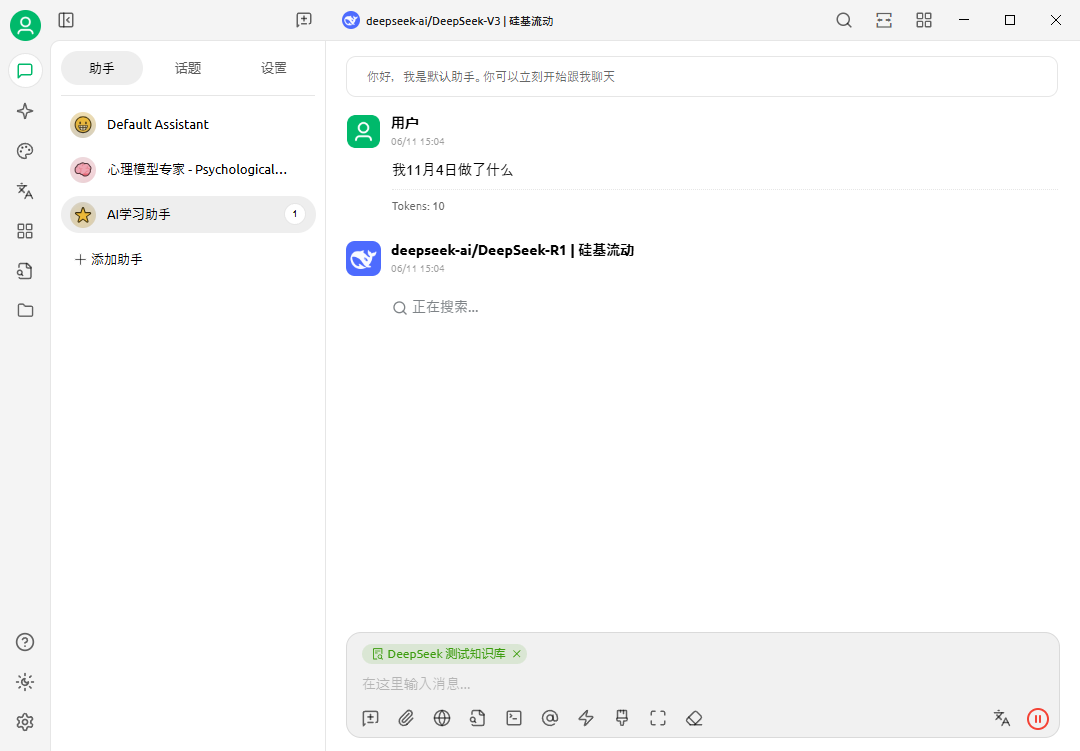Open the agents sparkle icon in sidebar

[x=25, y=111]
